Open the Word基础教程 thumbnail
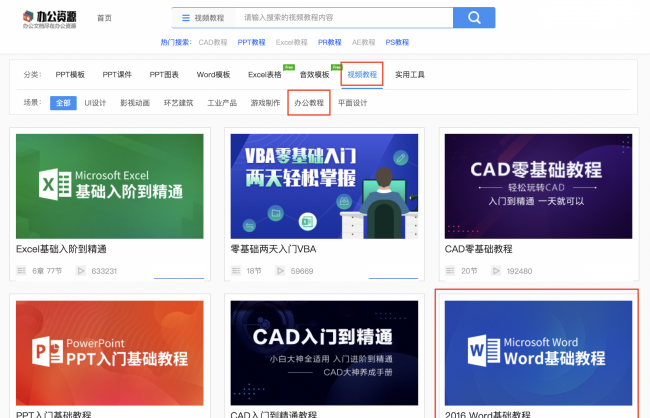This screenshot has width=650, height=418. [x=538, y=353]
